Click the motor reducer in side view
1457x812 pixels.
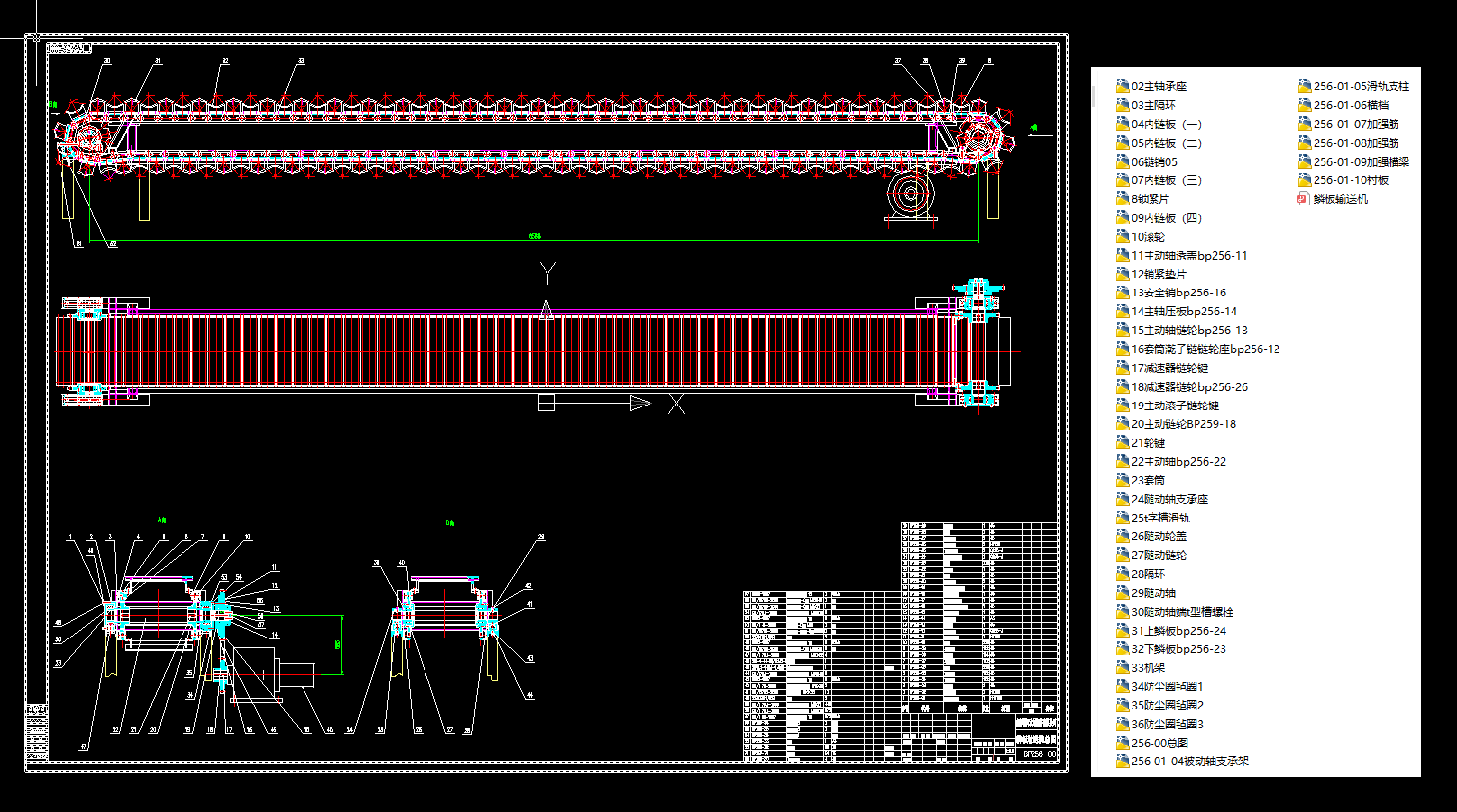tap(911, 194)
